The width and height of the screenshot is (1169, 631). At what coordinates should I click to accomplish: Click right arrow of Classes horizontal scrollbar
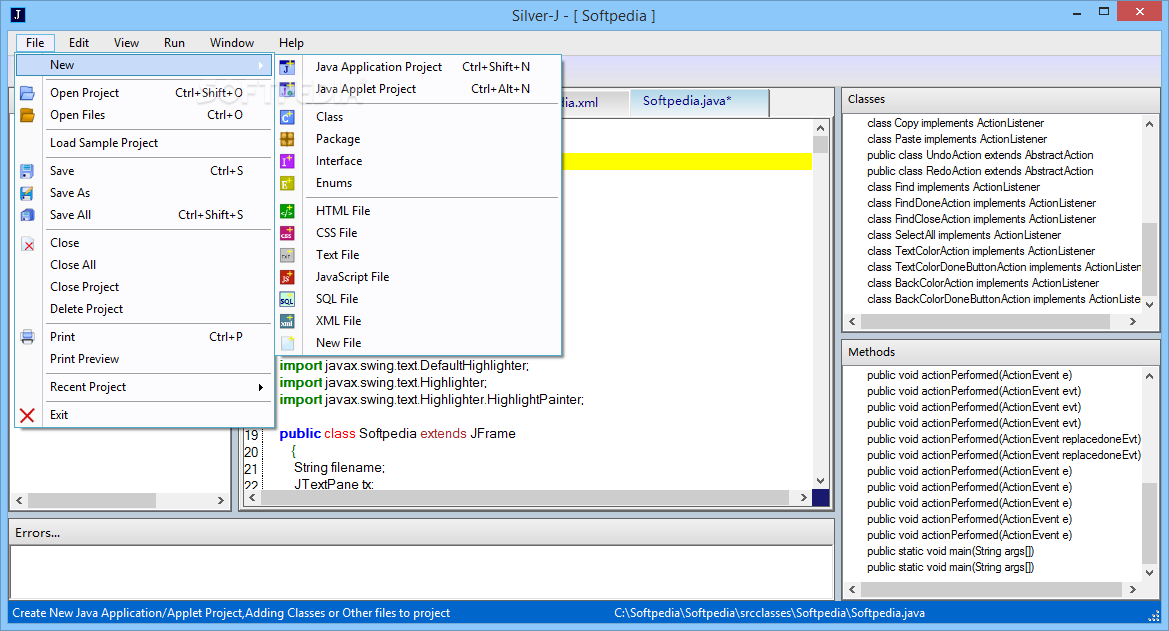point(1132,321)
